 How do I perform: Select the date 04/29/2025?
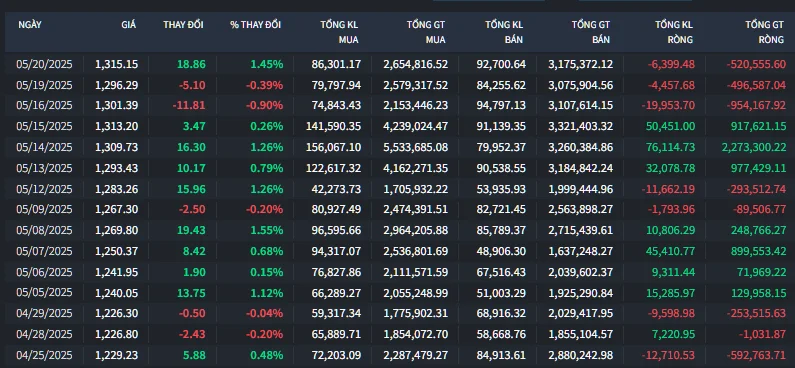click(44, 314)
